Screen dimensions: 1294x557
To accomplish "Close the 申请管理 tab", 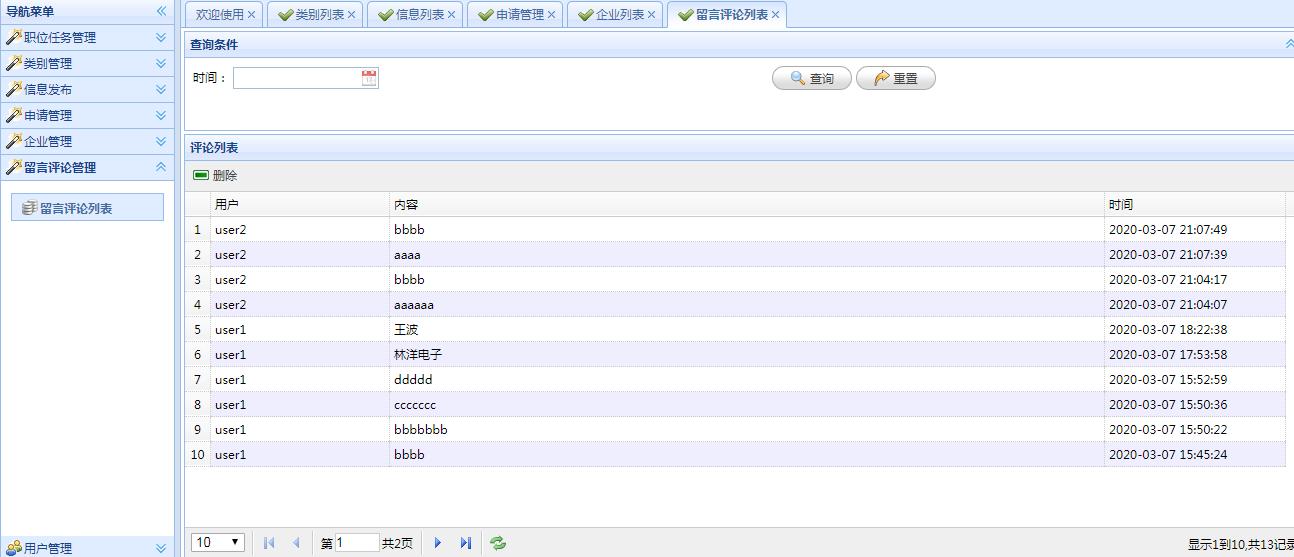I will [x=551, y=15].
